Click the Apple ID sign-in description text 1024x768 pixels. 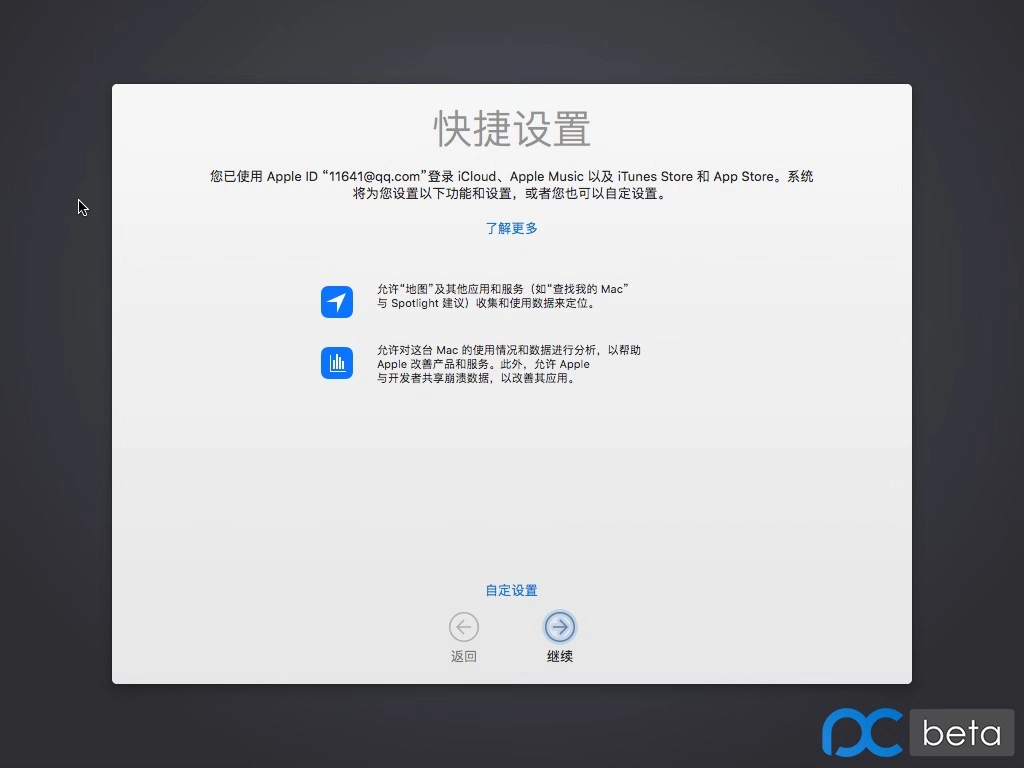pyautogui.click(x=511, y=185)
